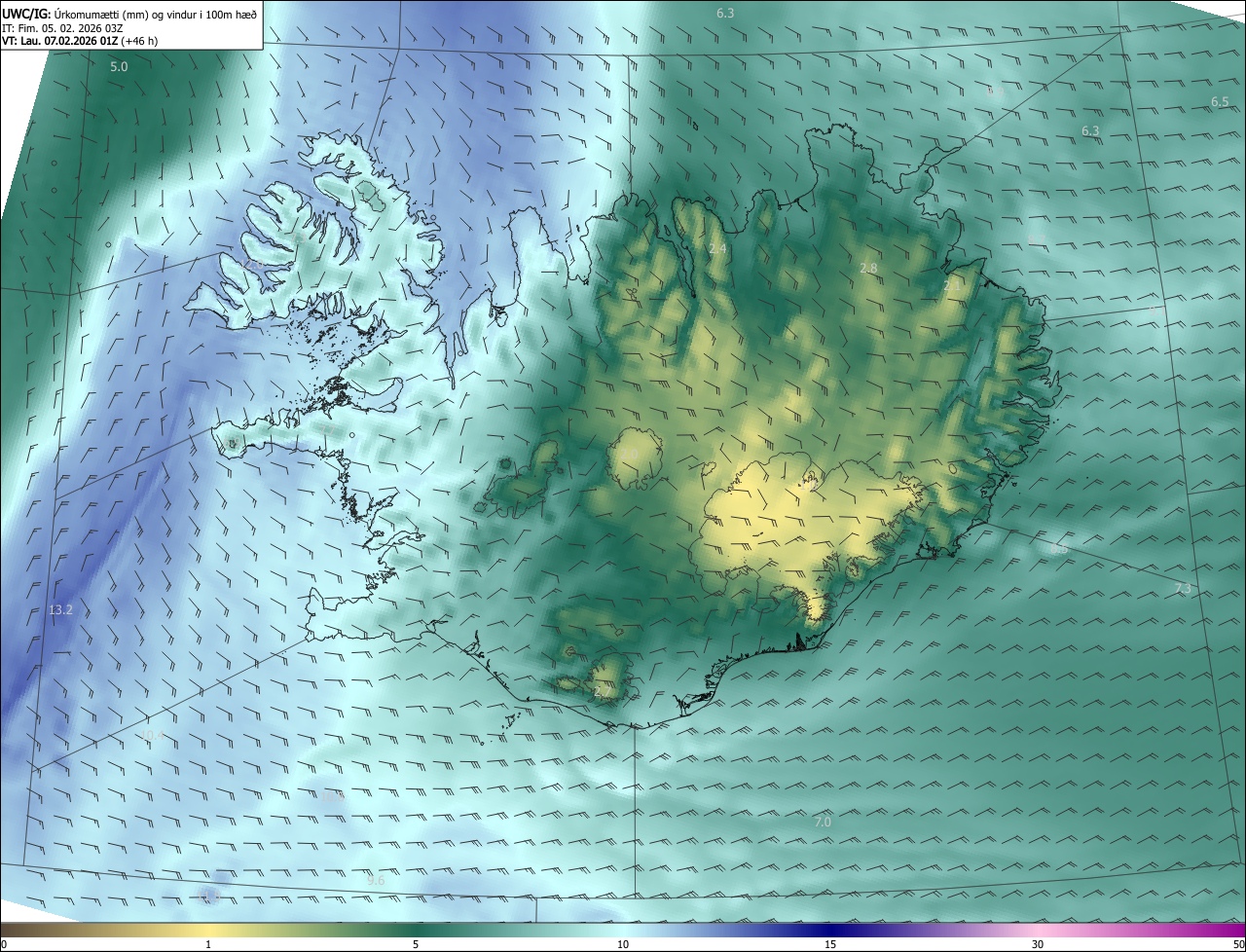Image resolution: width=1246 pixels, height=952 pixels.
Task: Click the 2.4 value label over north Iceland
Action: coord(717,249)
